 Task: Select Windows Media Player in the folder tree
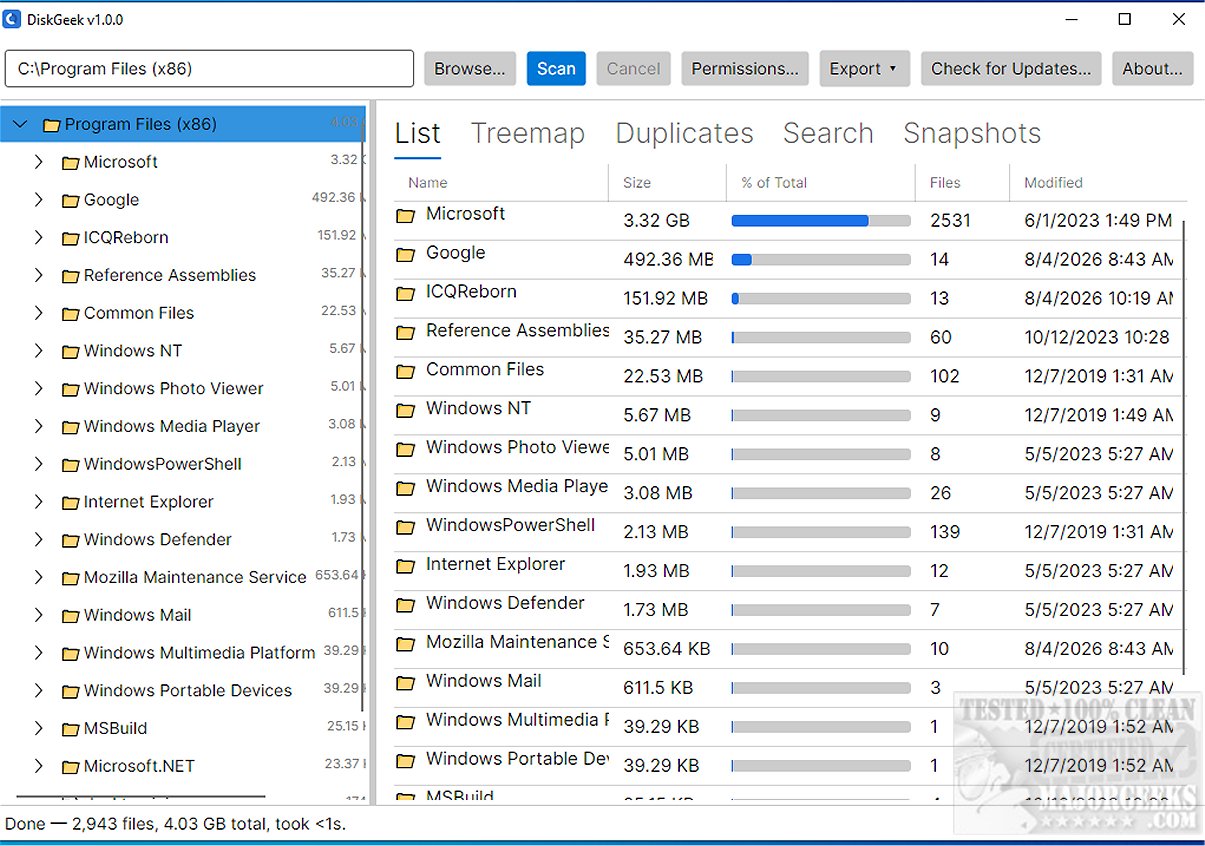[172, 426]
